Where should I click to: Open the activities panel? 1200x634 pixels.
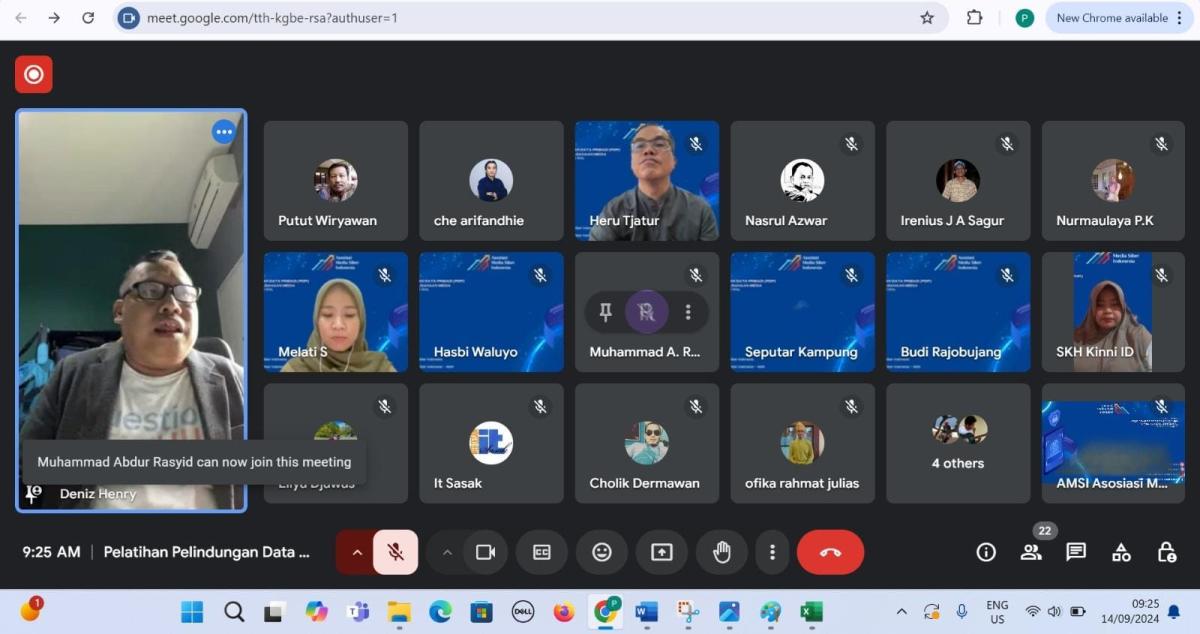click(1121, 552)
